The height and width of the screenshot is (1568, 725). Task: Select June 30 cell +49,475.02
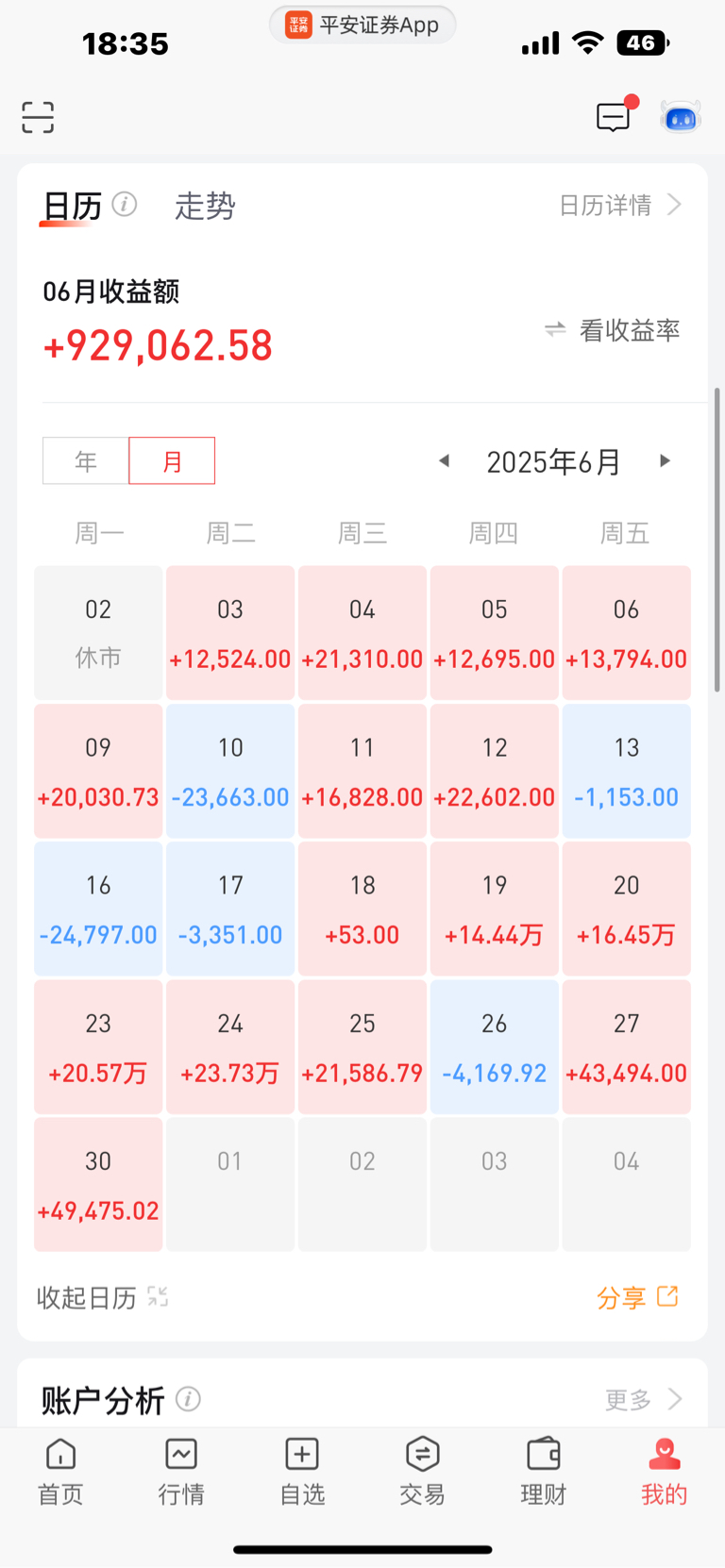coord(98,1184)
